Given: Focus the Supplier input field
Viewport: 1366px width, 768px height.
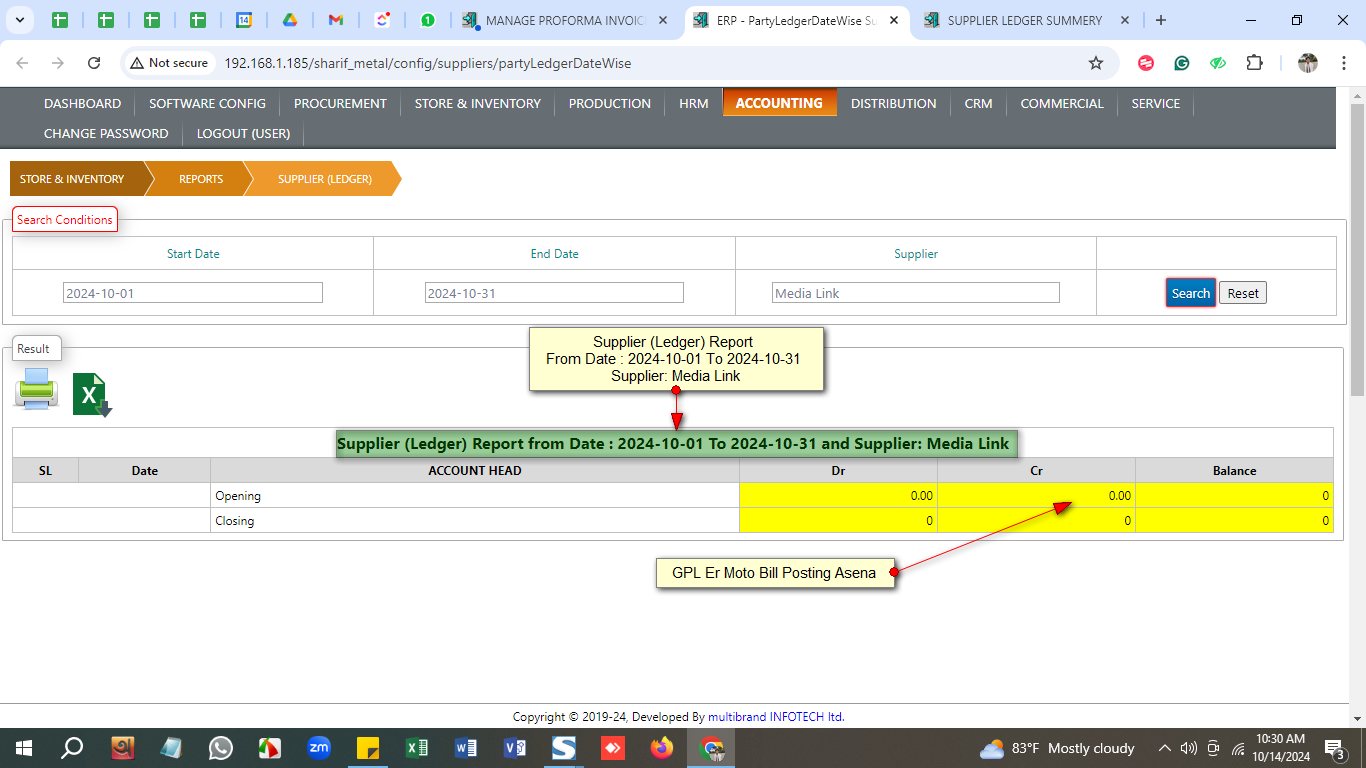Looking at the screenshot, I should [916, 293].
